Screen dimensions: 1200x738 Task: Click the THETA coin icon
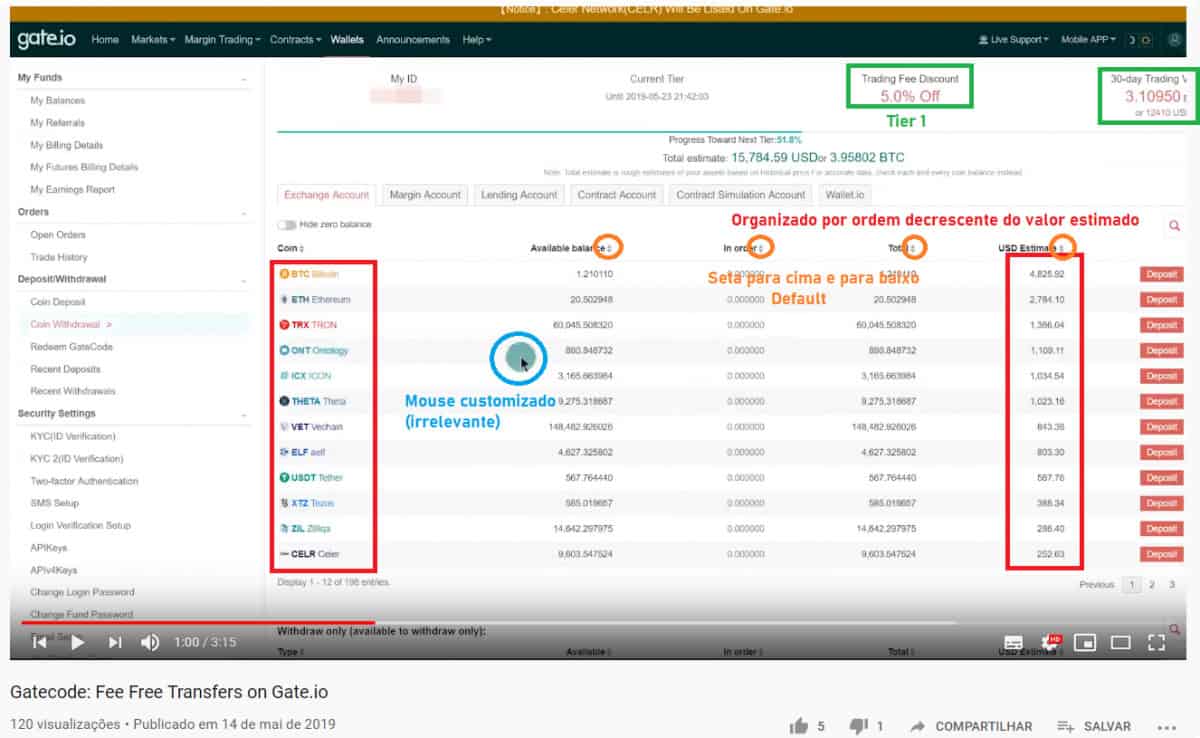point(284,401)
